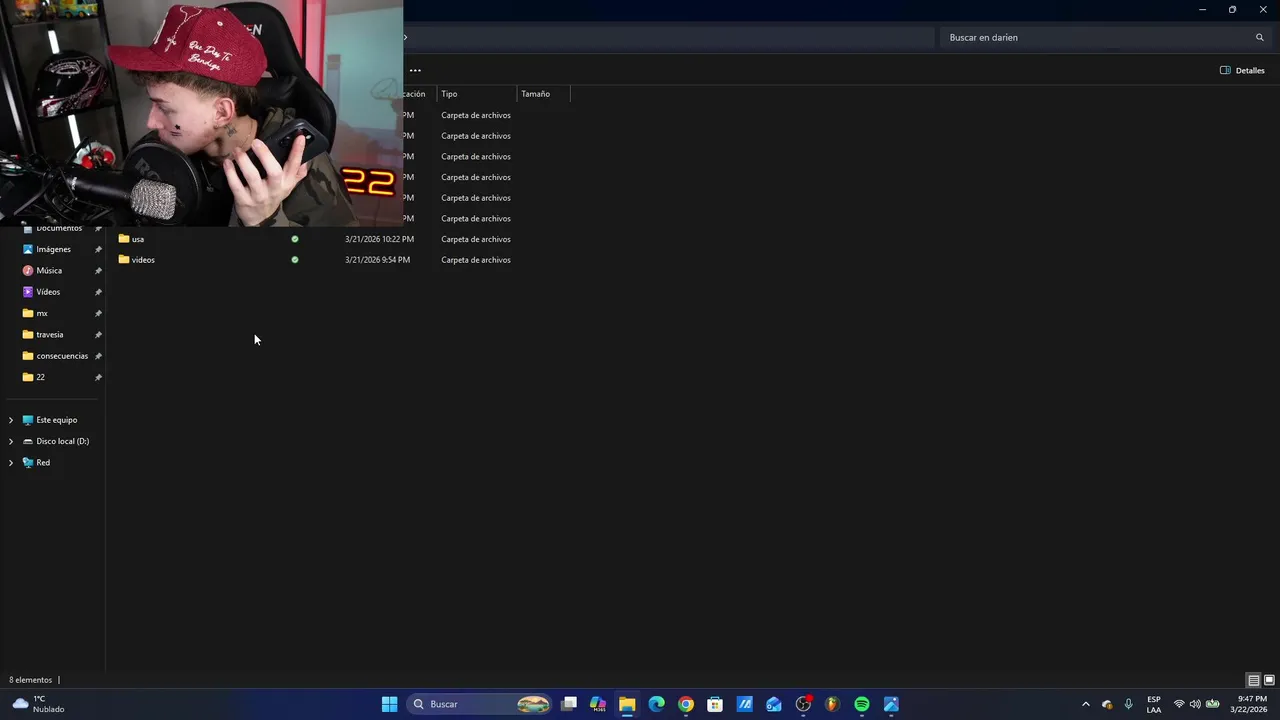Open the 22 pinned folder
The image size is (1280, 720).
pos(40,377)
